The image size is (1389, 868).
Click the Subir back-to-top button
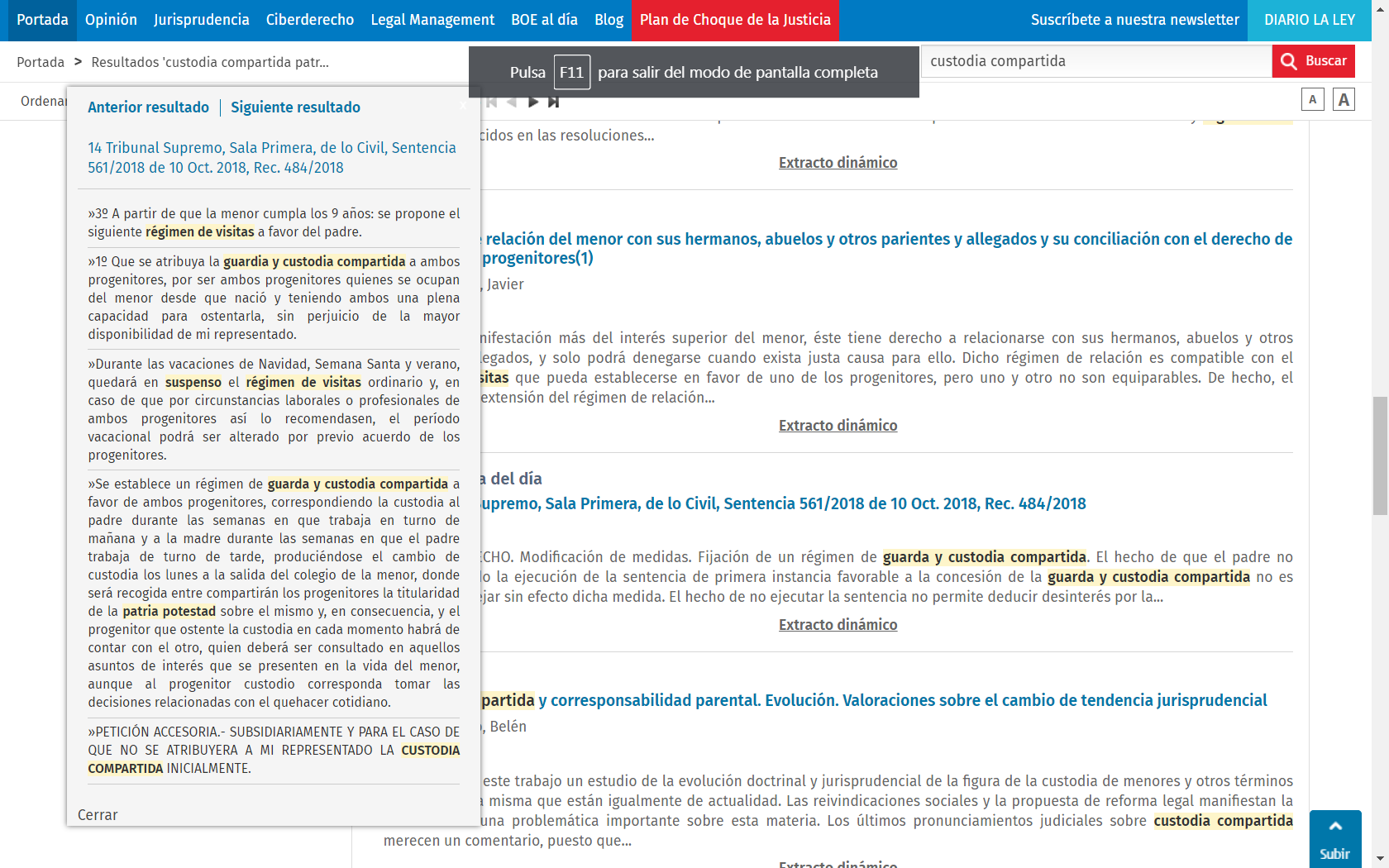tap(1335, 839)
